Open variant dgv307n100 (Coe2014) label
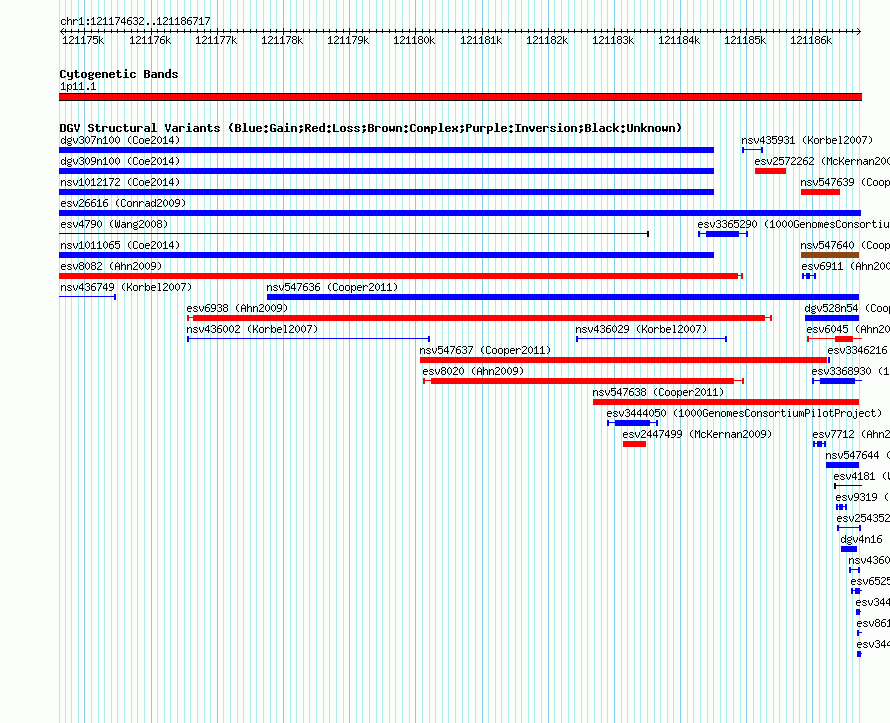The width and height of the screenshot is (890, 723). point(120,140)
